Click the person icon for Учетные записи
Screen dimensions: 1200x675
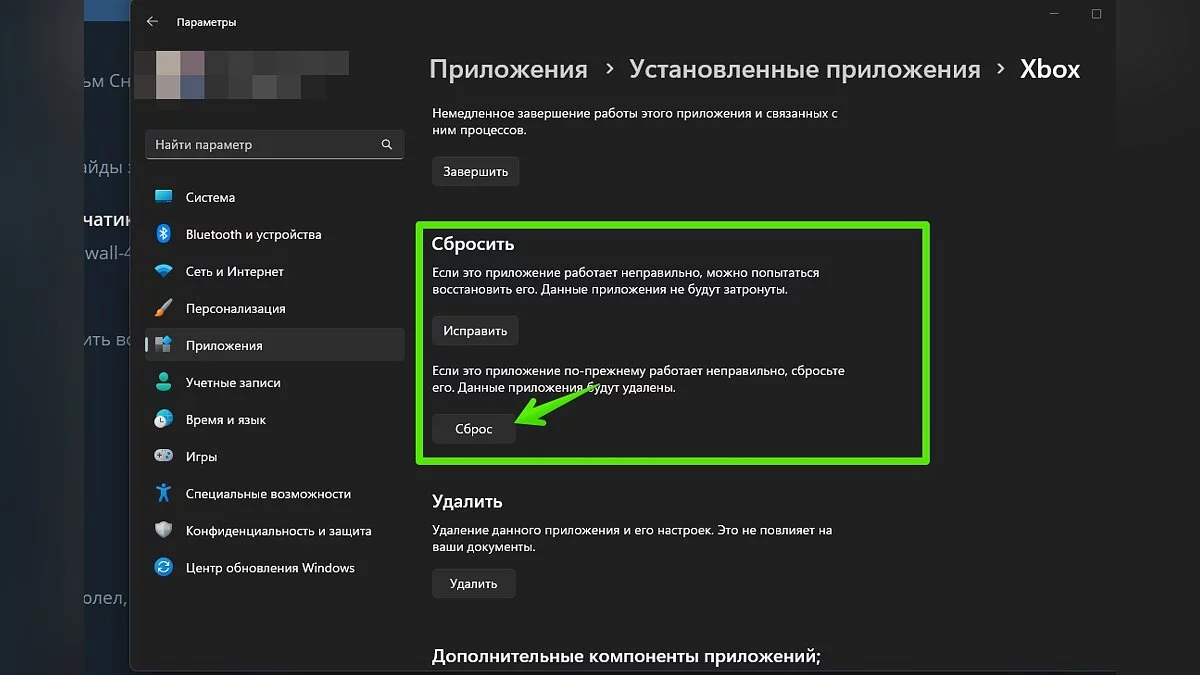click(x=164, y=382)
